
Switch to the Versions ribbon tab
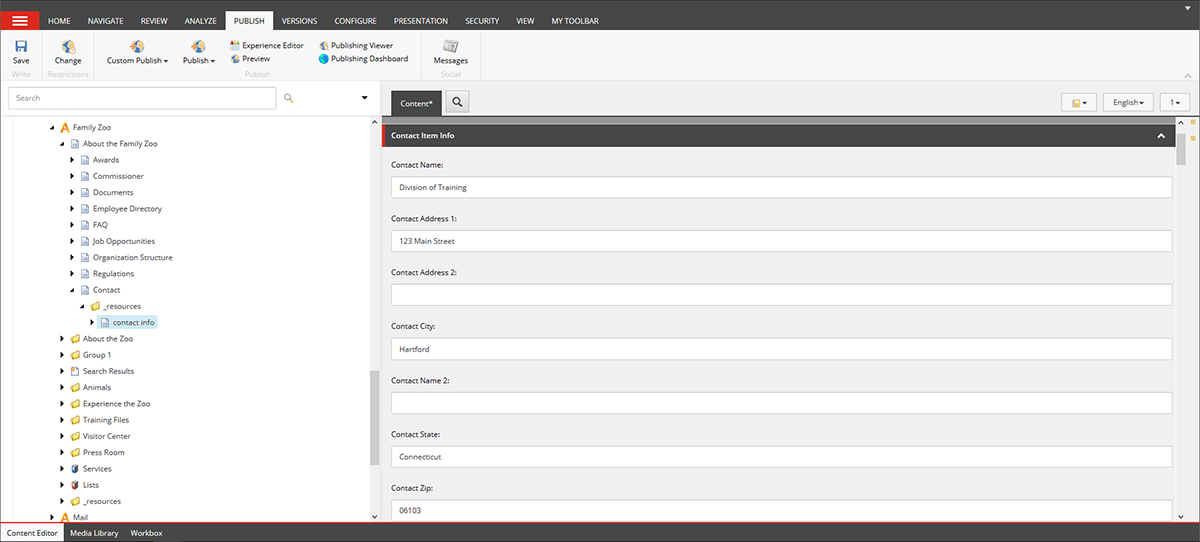(300, 21)
